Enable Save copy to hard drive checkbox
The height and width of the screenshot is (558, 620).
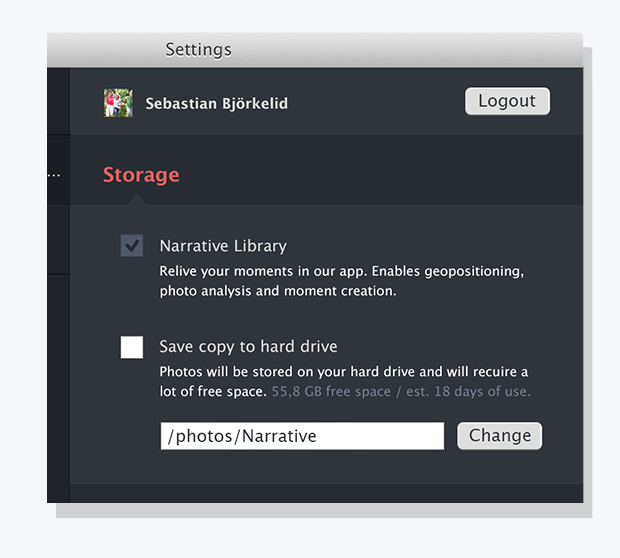[x=132, y=347]
